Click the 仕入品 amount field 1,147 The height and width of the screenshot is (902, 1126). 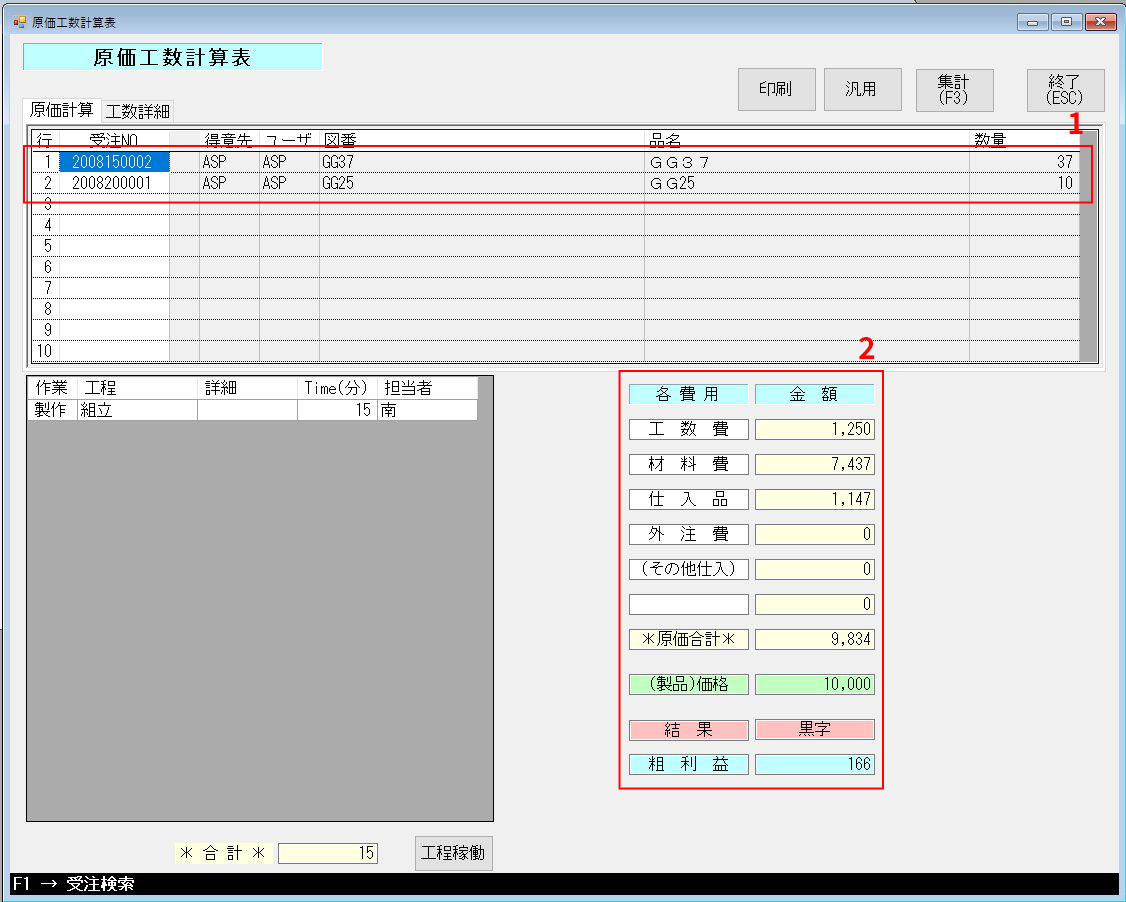click(814, 499)
